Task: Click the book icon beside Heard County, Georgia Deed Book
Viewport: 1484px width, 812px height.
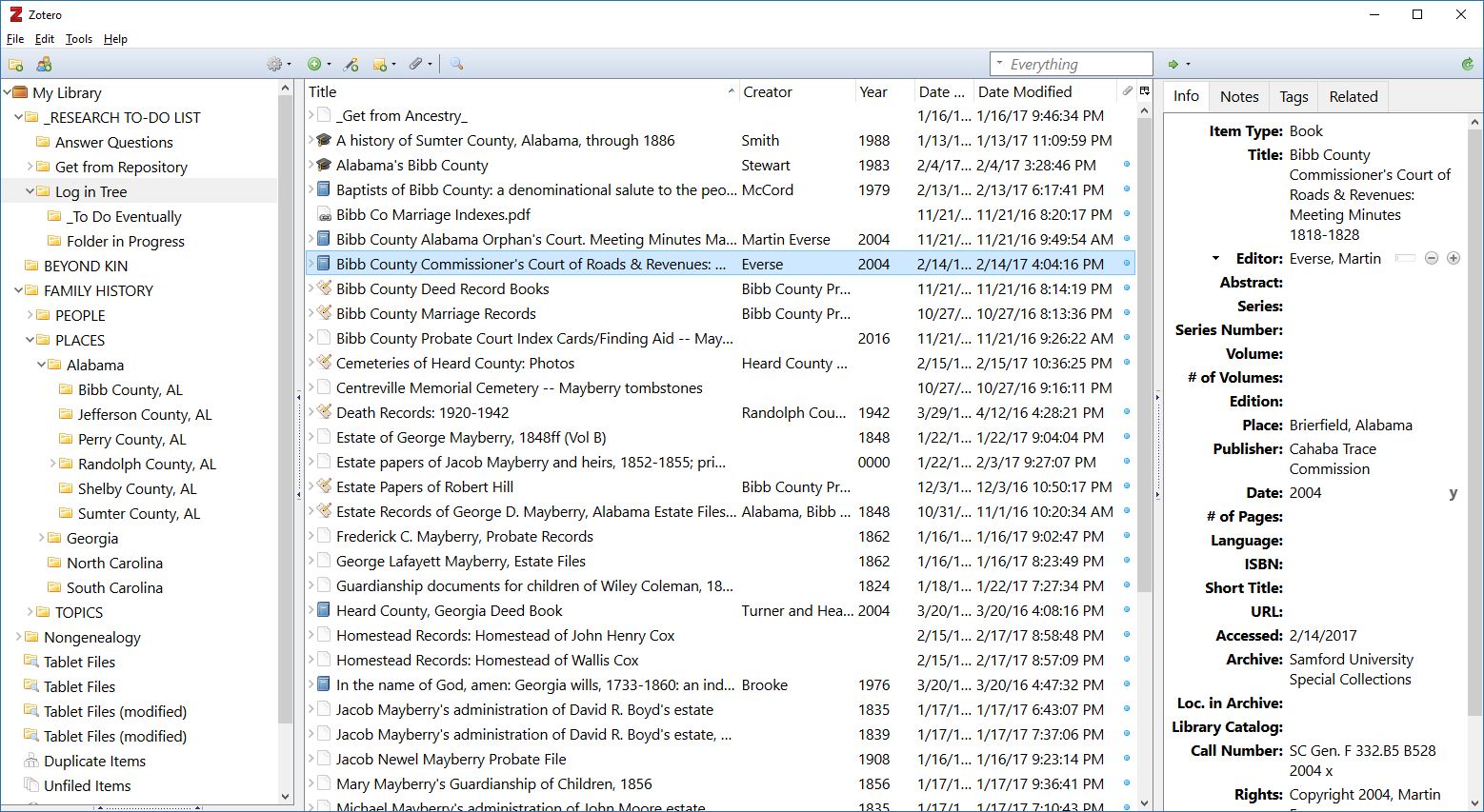Action: point(324,610)
